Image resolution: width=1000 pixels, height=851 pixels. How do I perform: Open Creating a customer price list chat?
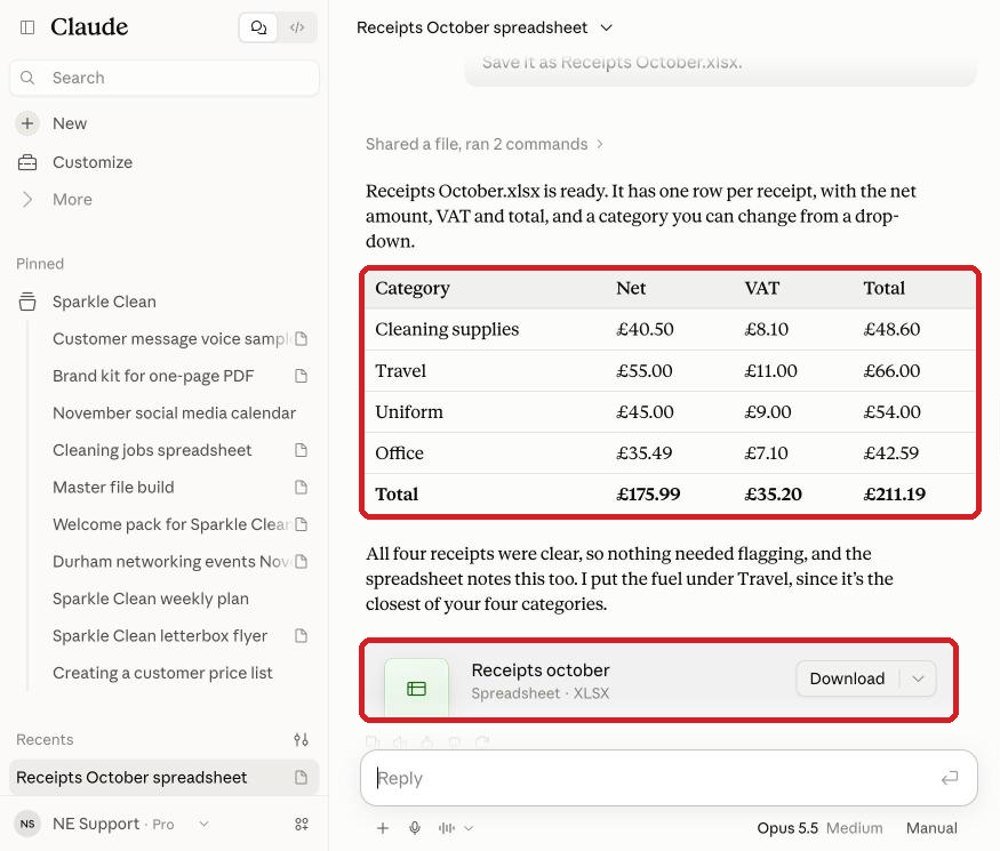point(163,672)
